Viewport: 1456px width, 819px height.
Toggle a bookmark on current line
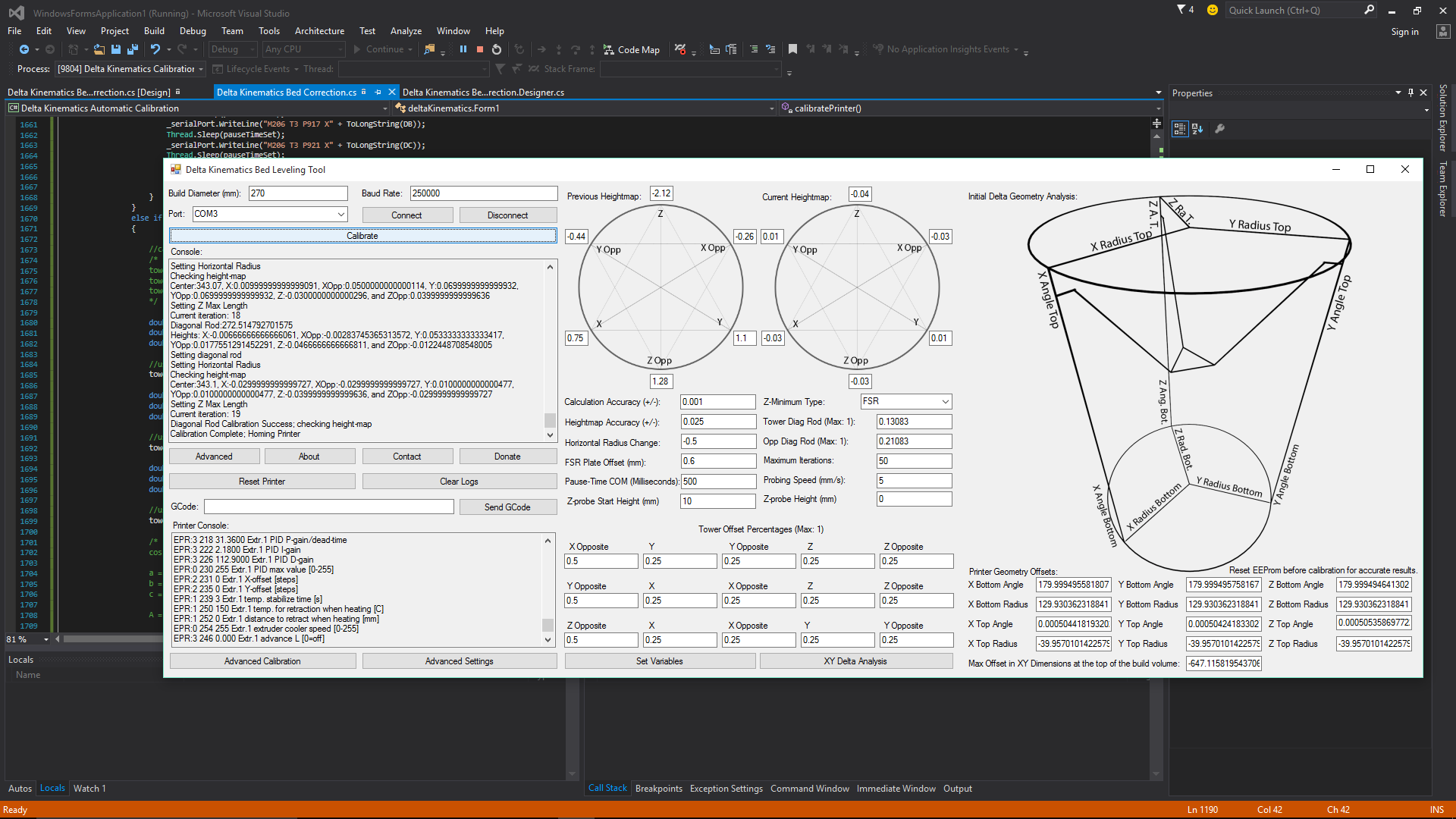click(792, 49)
